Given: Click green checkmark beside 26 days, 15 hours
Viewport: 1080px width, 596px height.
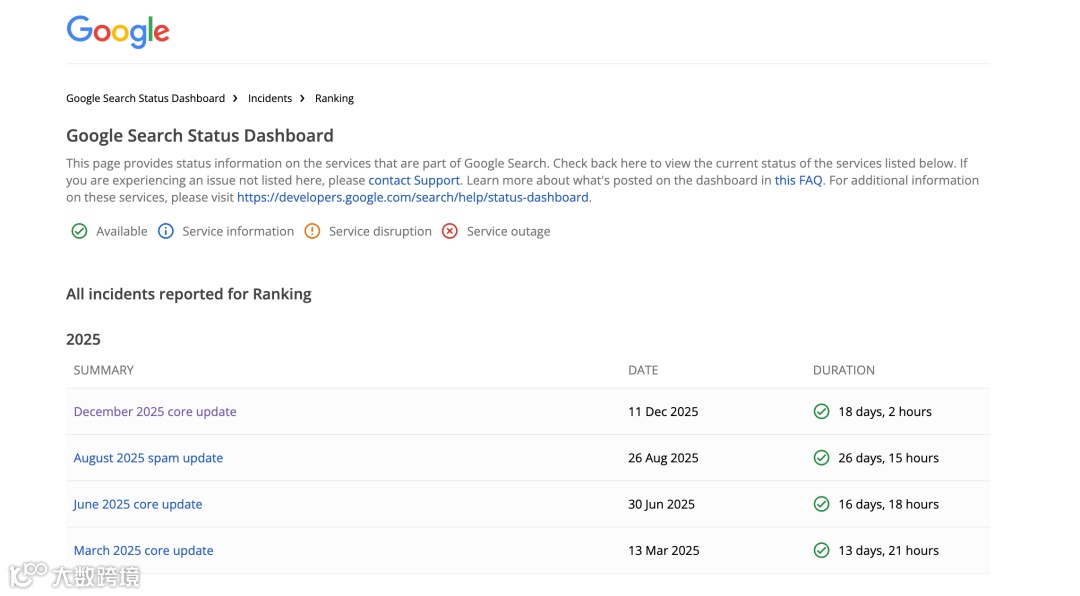Looking at the screenshot, I should click(822, 458).
